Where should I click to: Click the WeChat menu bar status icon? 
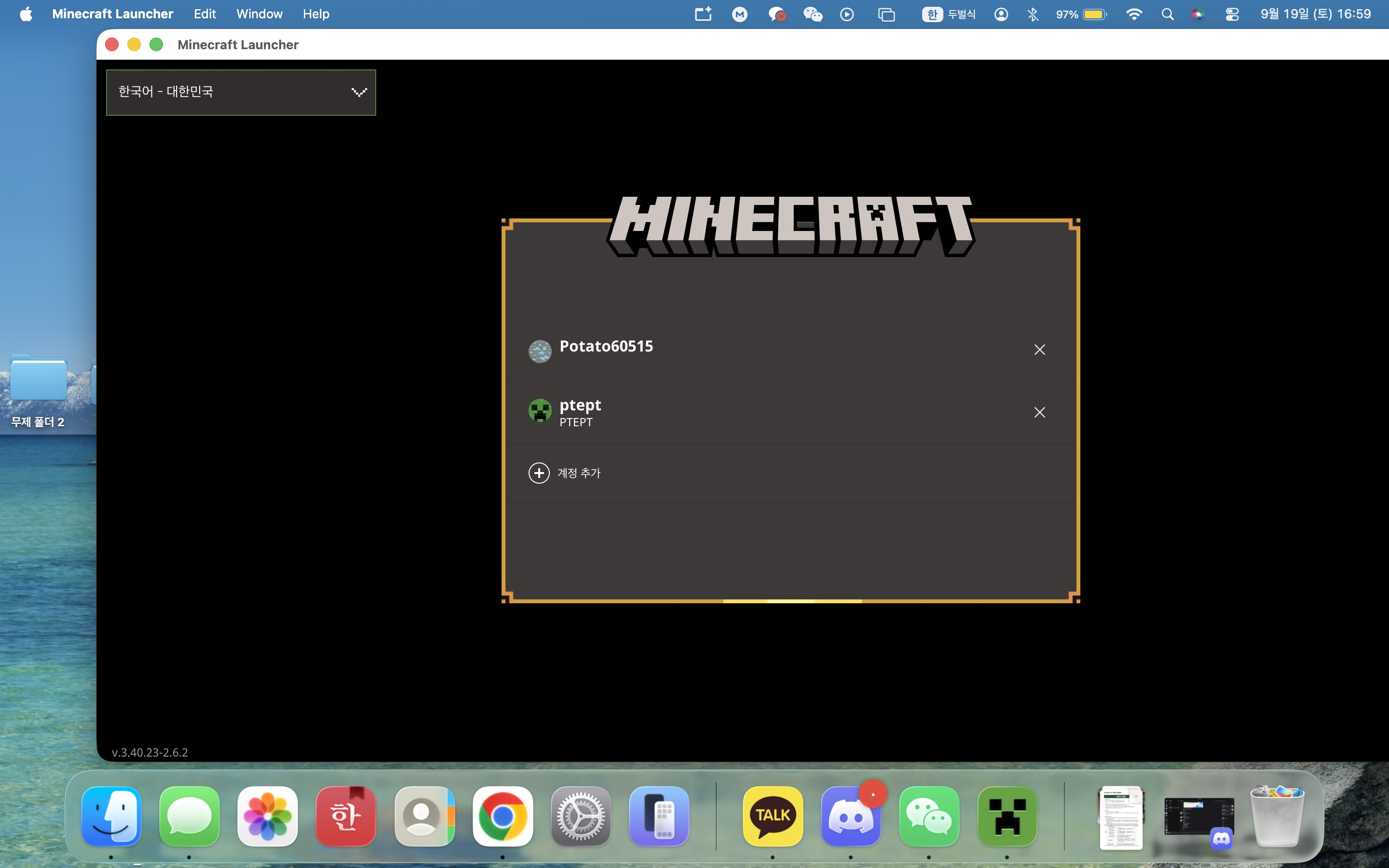coord(812,14)
